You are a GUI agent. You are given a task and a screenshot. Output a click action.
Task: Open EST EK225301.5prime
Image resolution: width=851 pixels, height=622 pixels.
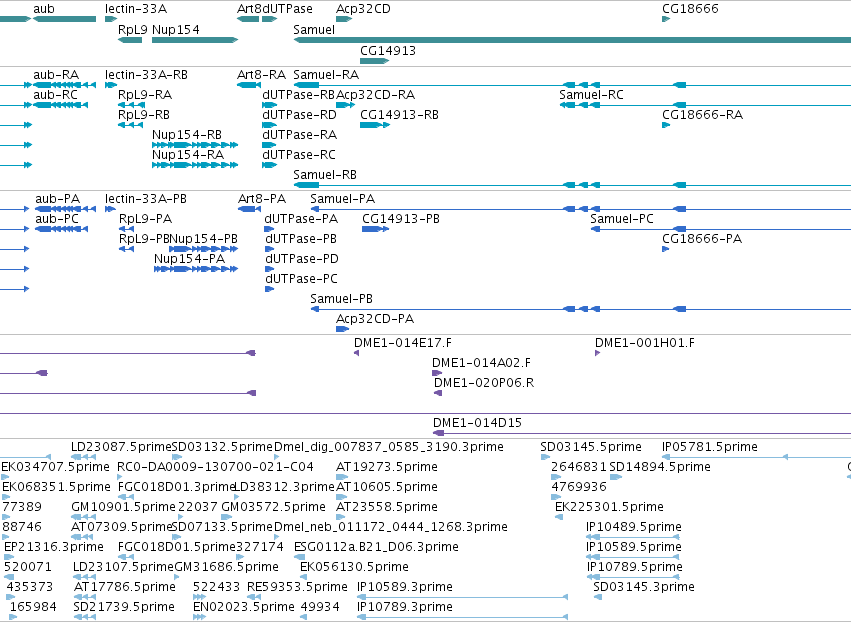coord(609,507)
